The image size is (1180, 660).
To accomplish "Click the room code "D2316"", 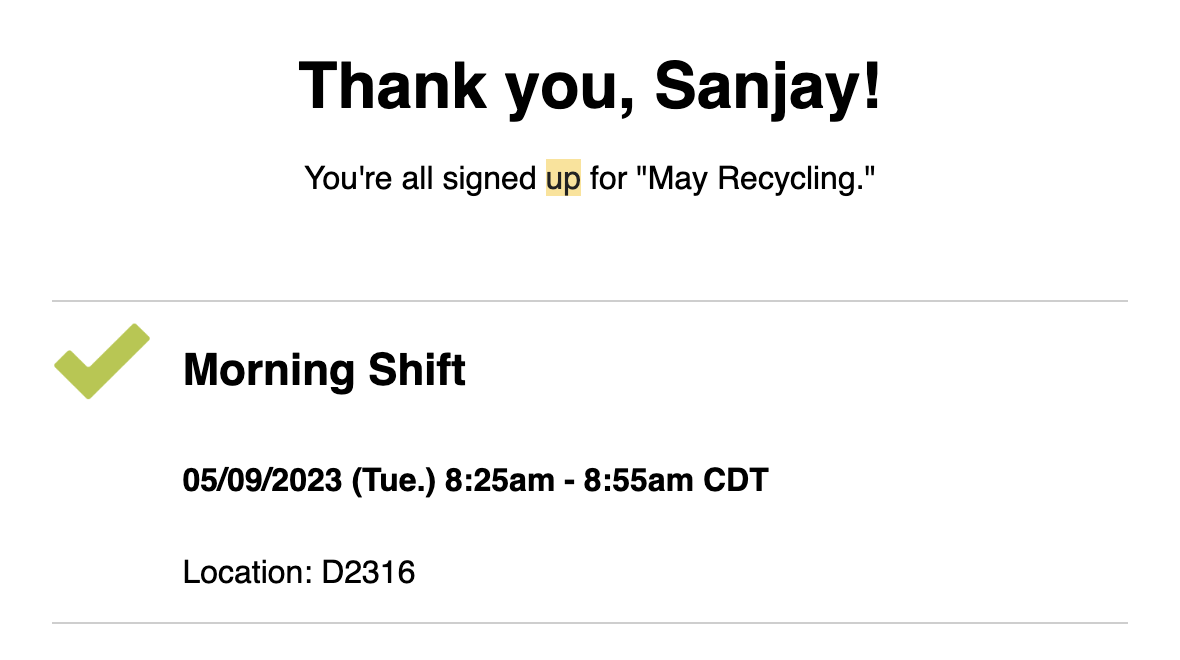I will click(x=368, y=573).
